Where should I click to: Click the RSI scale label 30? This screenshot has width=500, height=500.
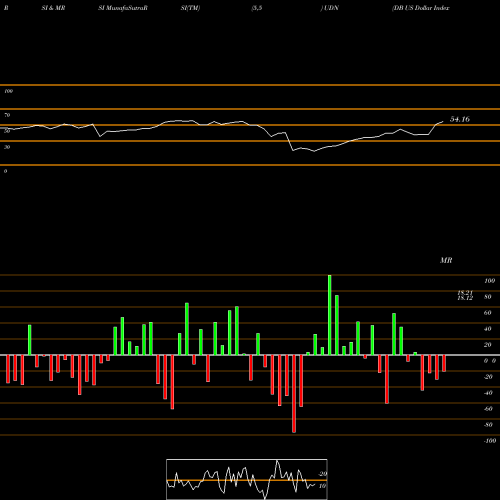(7, 147)
